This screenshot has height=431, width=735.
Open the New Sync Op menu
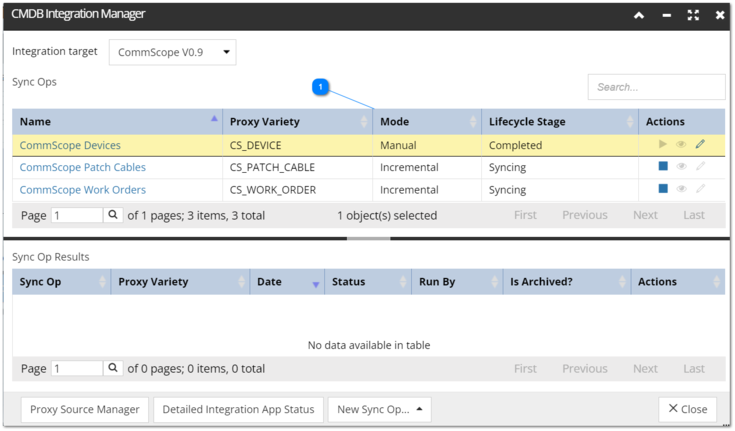tap(379, 409)
